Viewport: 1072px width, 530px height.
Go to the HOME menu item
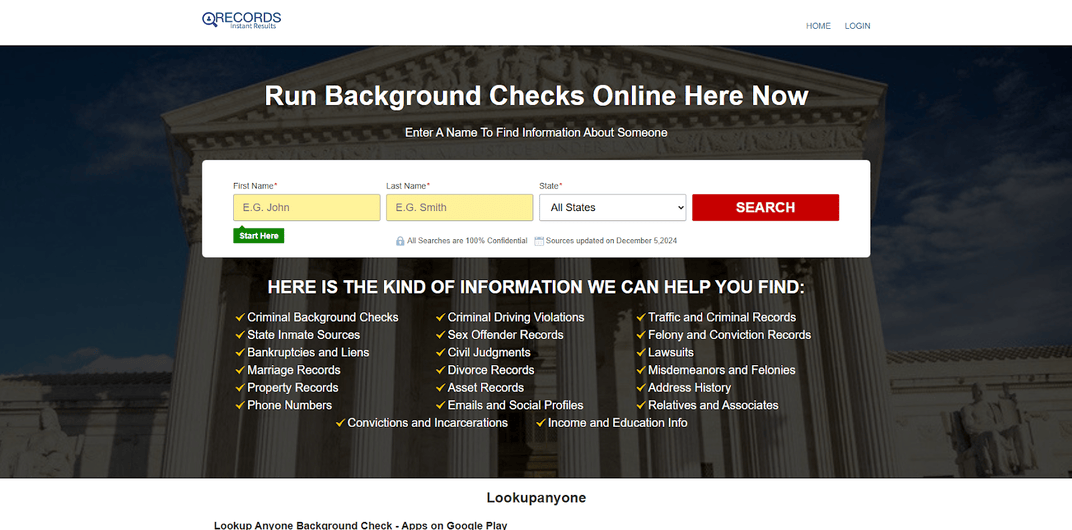818,26
